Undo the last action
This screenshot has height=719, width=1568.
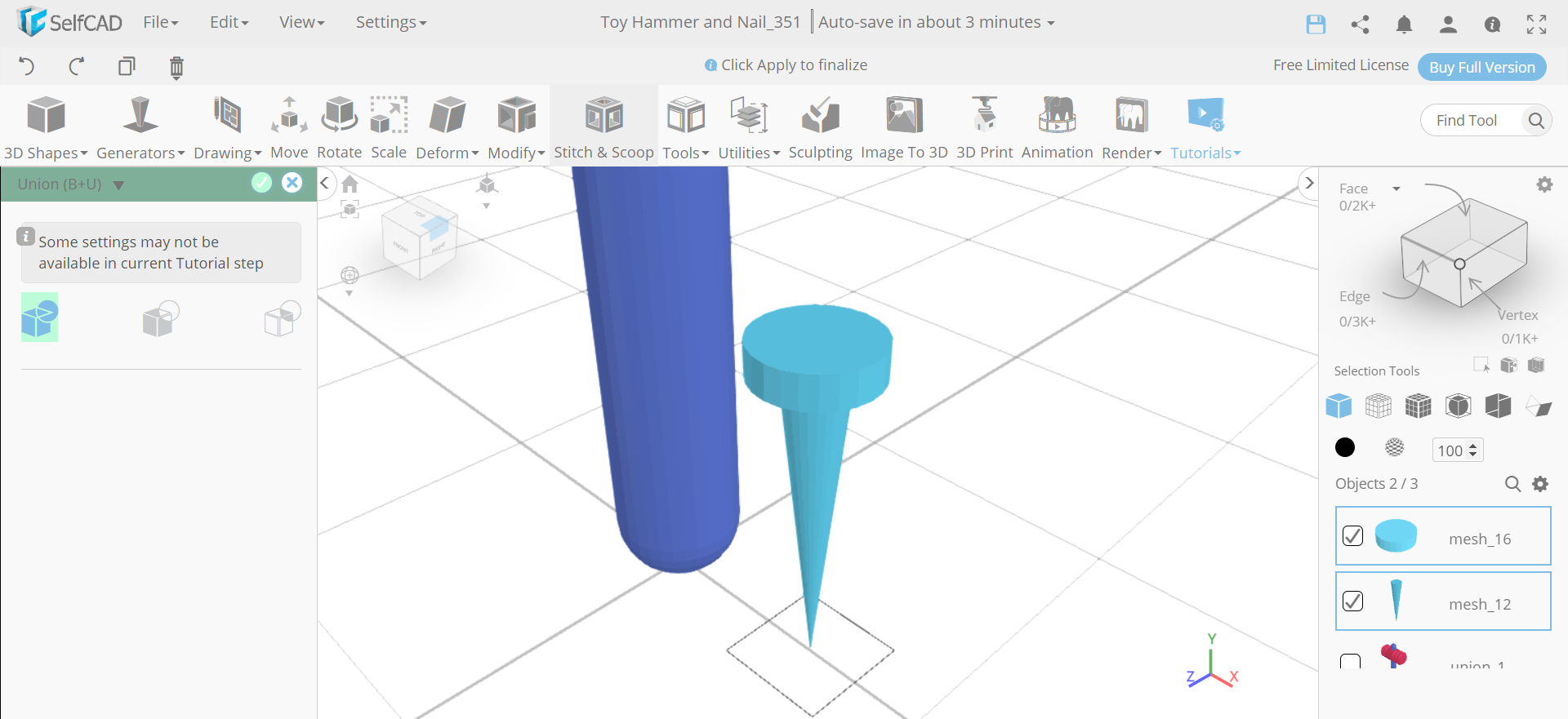pos(26,66)
